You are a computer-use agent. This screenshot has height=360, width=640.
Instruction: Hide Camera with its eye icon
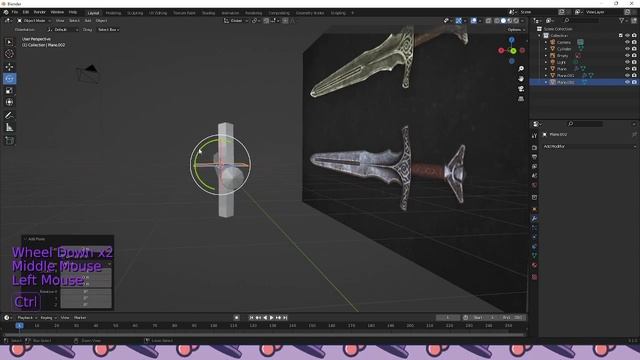click(x=627, y=42)
